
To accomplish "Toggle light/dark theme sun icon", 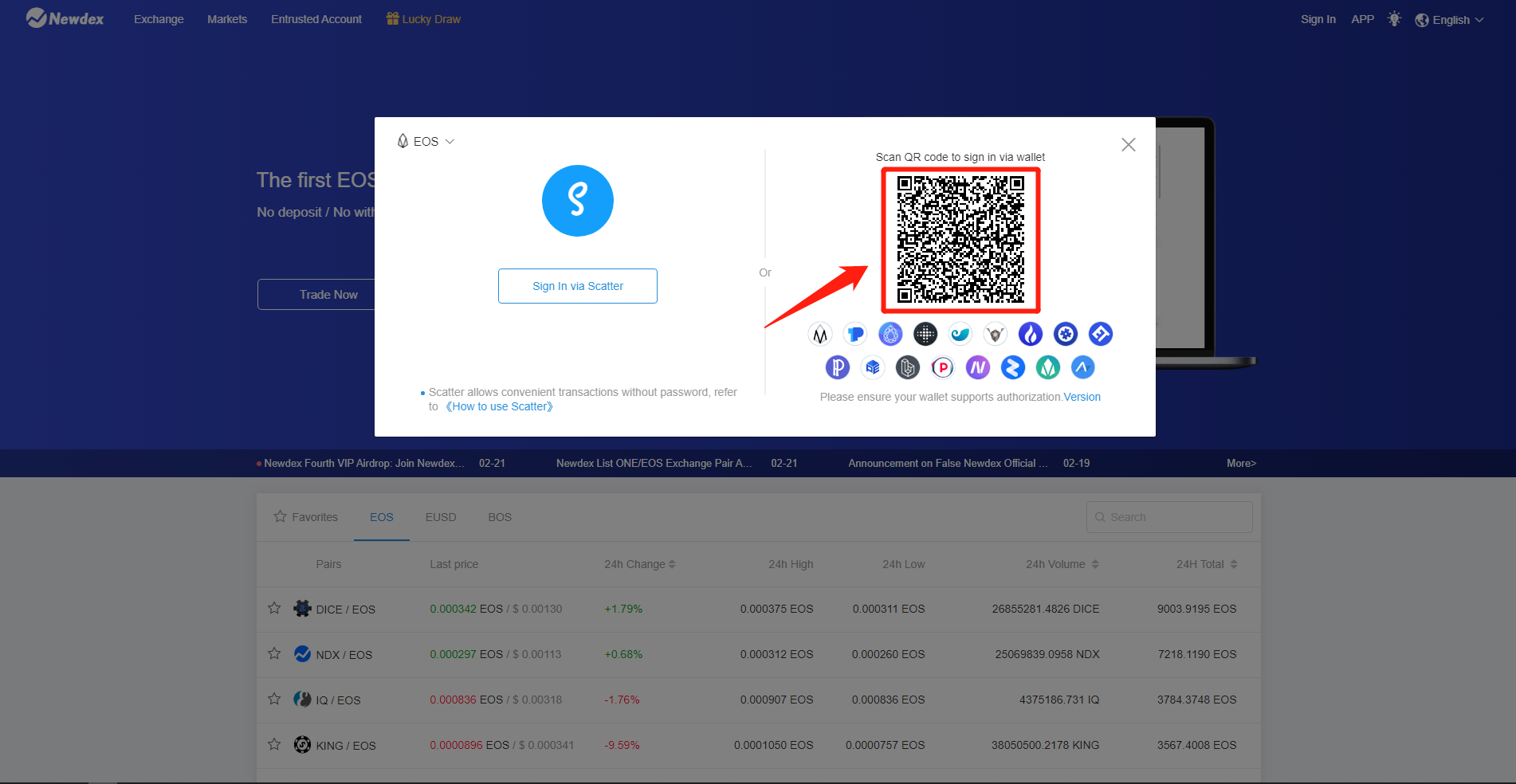I will coord(1393,19).
